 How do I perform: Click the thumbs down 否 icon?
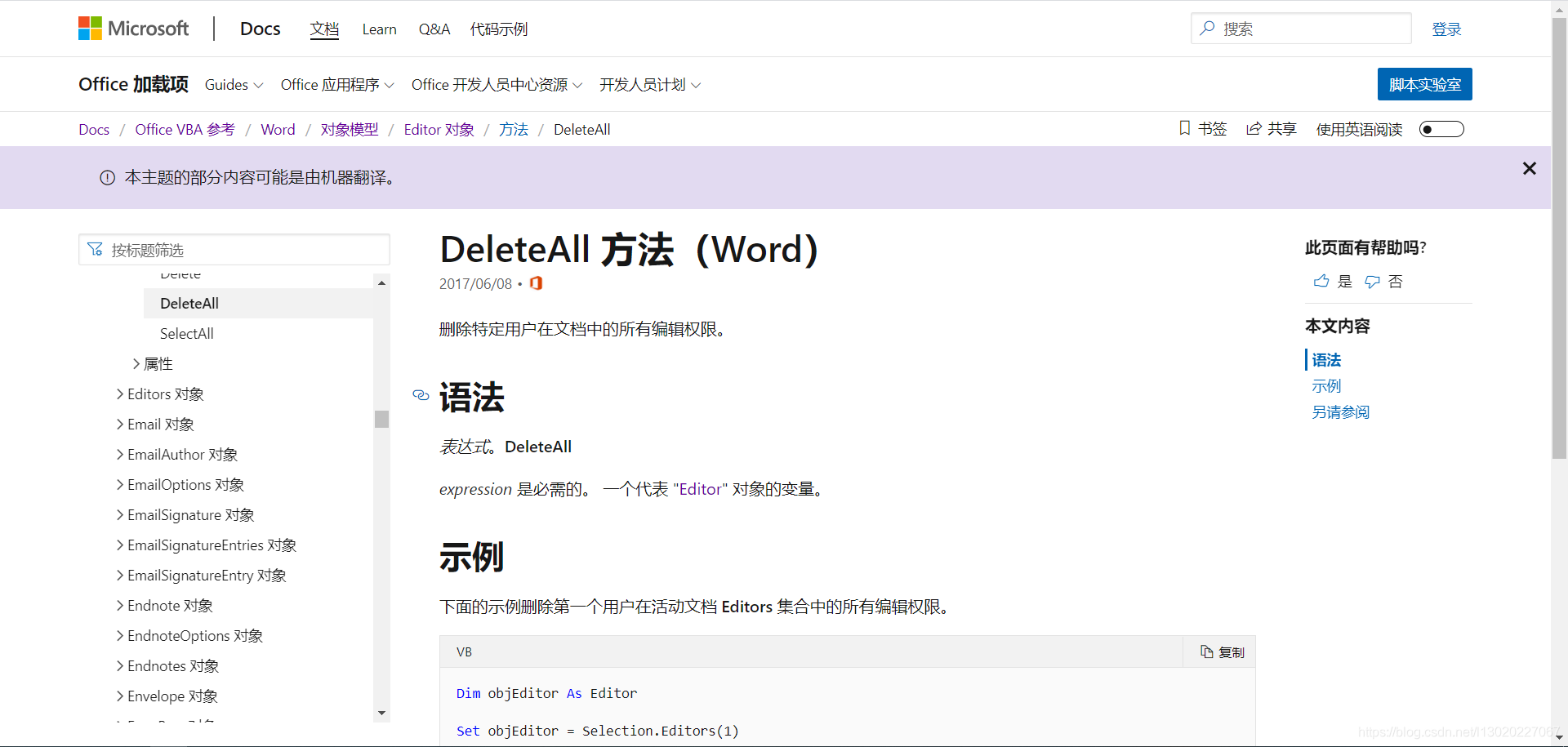coord(1373,282)
